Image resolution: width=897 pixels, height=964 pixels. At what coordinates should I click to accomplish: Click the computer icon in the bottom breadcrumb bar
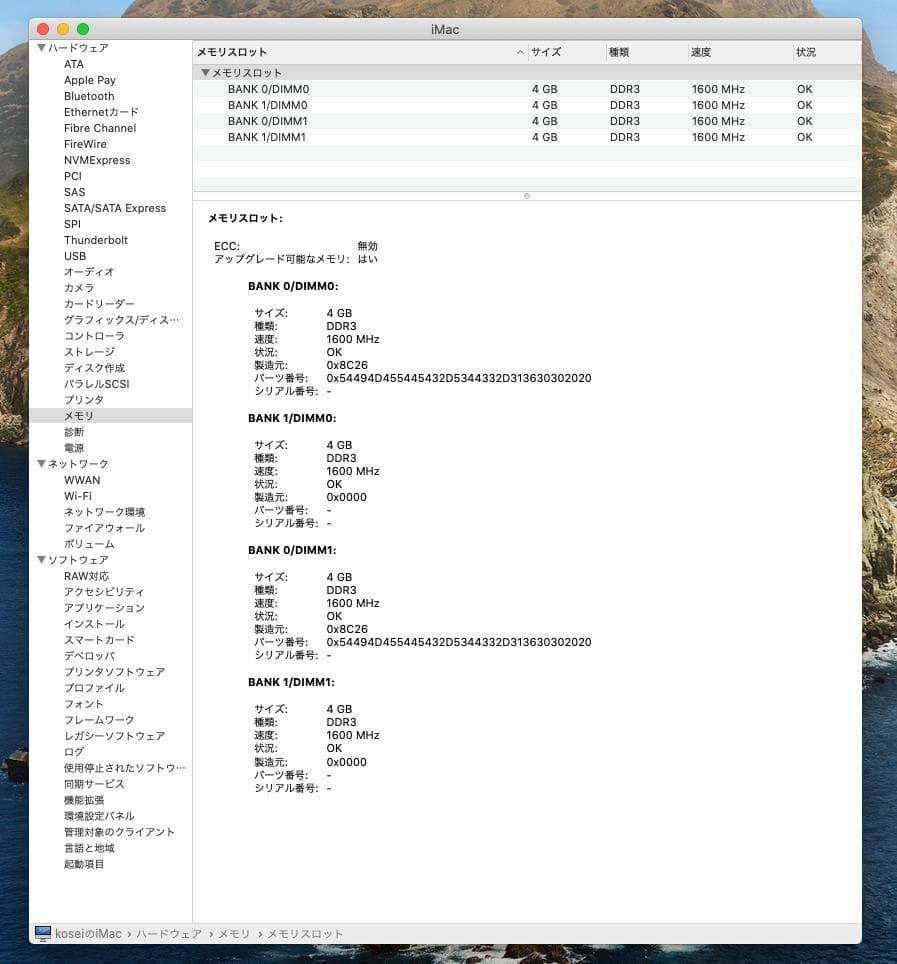pyautogui.click(x=42, y=932)
